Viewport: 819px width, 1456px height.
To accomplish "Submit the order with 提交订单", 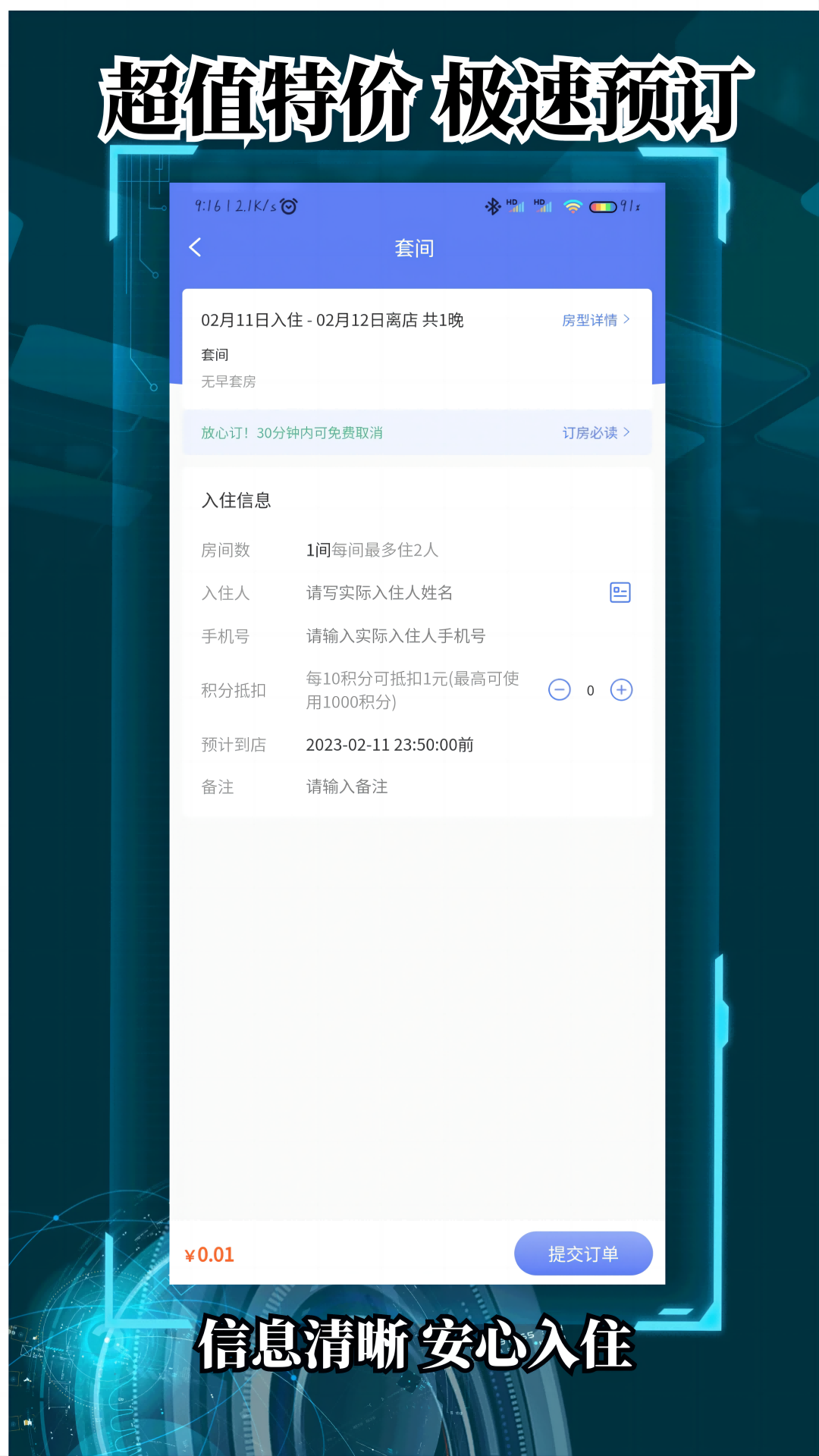I will pyautogui.click(x=583, y=1254).
